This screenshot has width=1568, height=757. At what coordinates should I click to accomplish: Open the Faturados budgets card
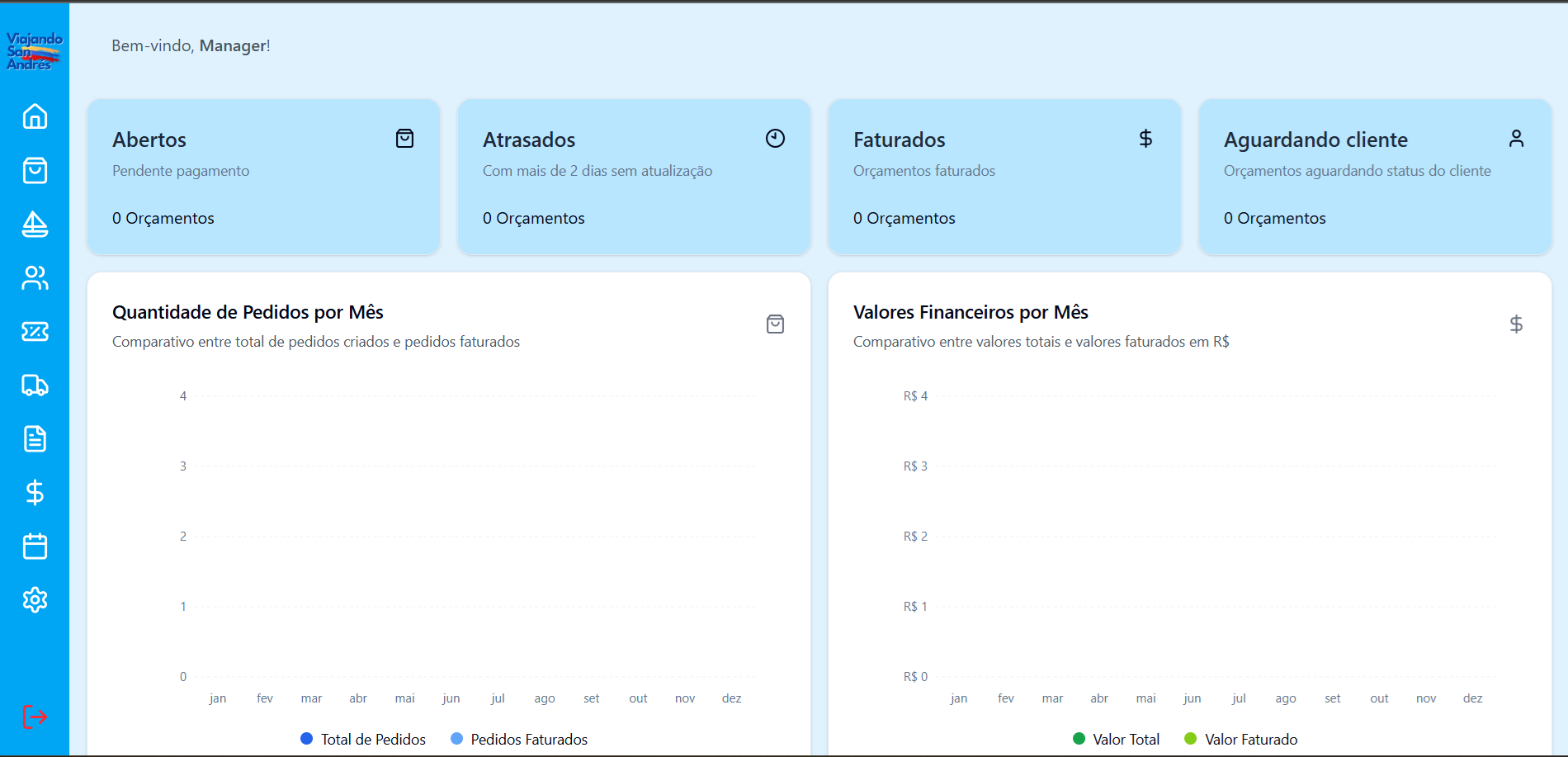click(x=1004, y=177)
